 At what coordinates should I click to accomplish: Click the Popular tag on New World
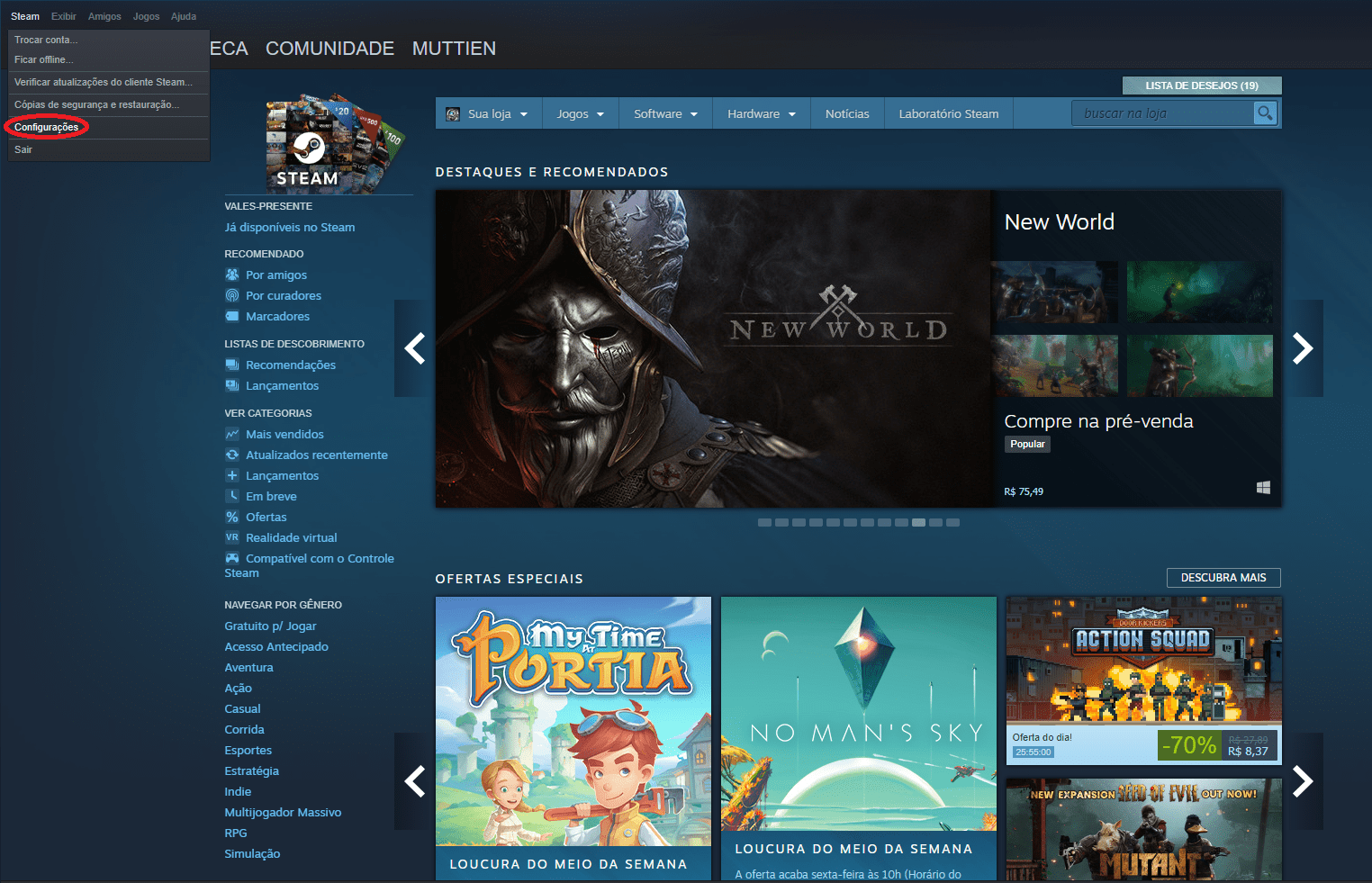pos(1027,444)
